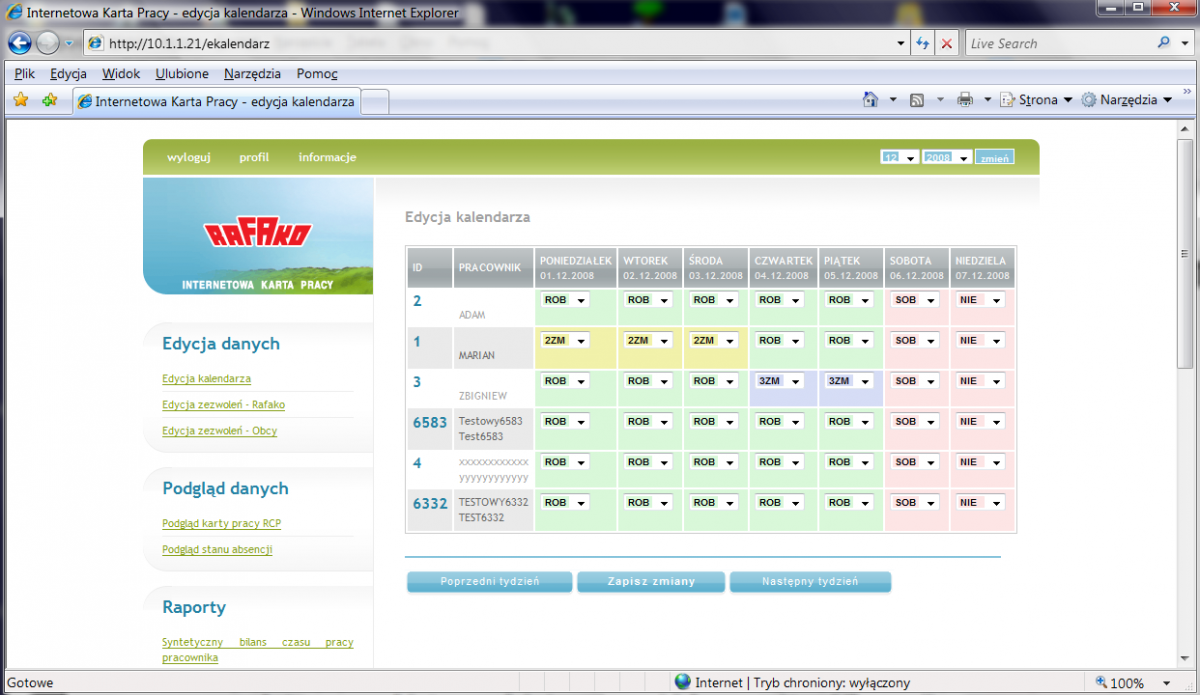Click the wyloguj link in header
The height and width of the screenshot is (695, 1200).
(x=189, y=157)
